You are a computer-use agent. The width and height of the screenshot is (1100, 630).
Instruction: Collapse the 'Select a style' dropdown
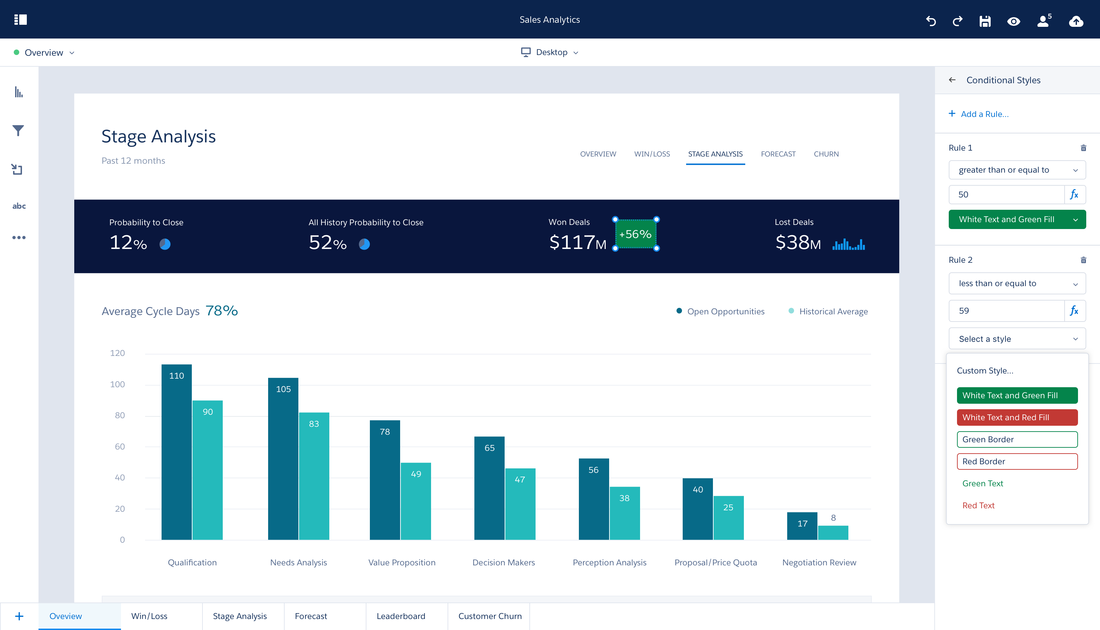pyautogui.click(x=1017, y=339)
